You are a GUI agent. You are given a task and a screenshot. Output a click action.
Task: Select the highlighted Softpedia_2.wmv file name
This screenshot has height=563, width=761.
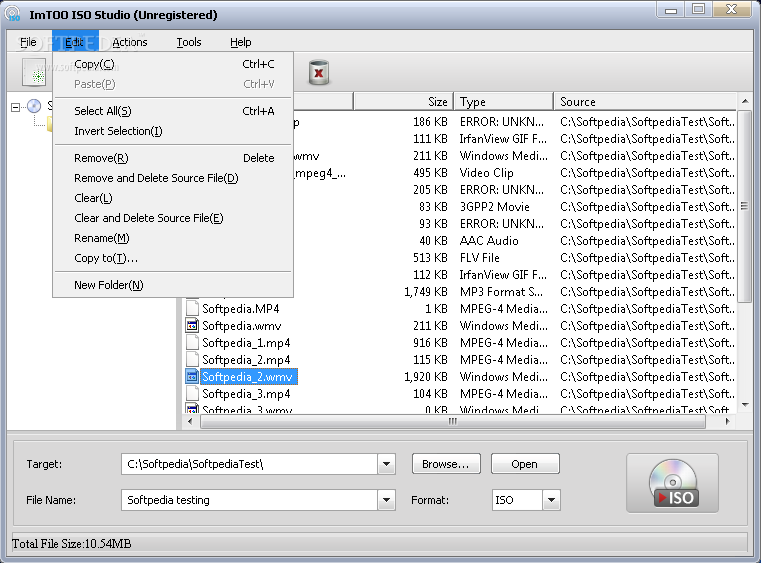249,377
